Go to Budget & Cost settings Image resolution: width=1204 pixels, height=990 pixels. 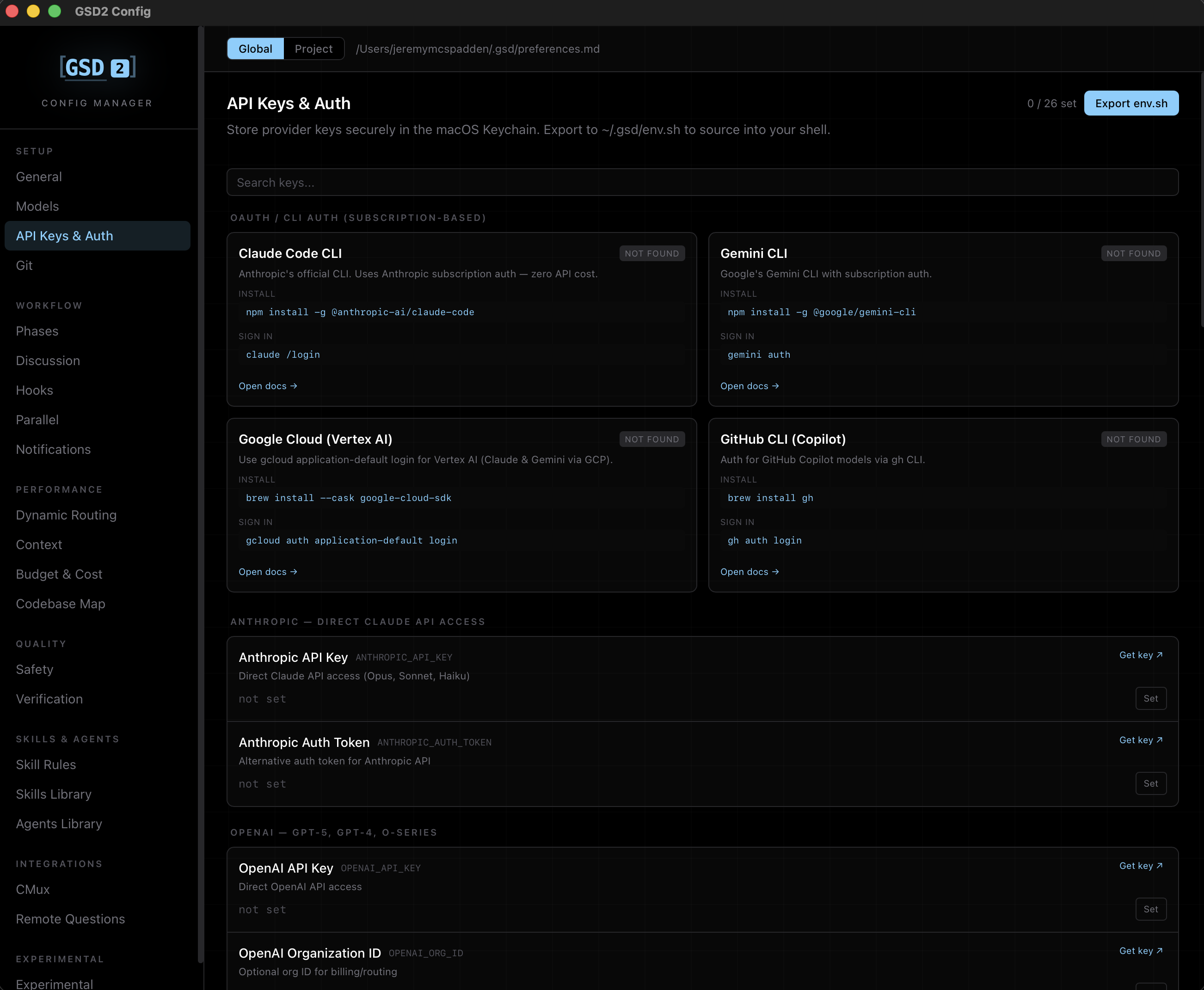59,574
